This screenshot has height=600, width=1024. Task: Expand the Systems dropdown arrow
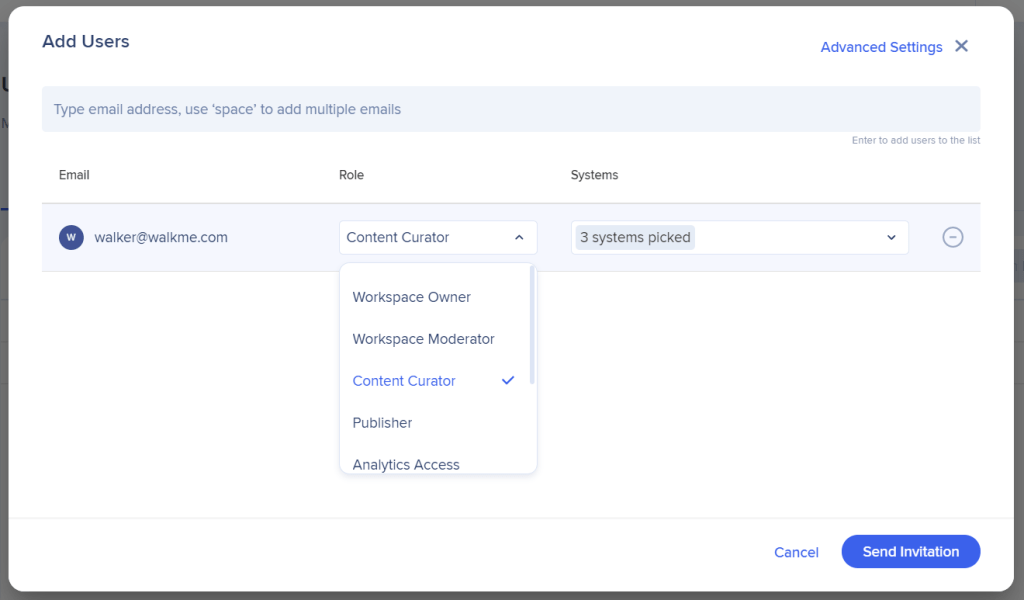coord(891,238)
